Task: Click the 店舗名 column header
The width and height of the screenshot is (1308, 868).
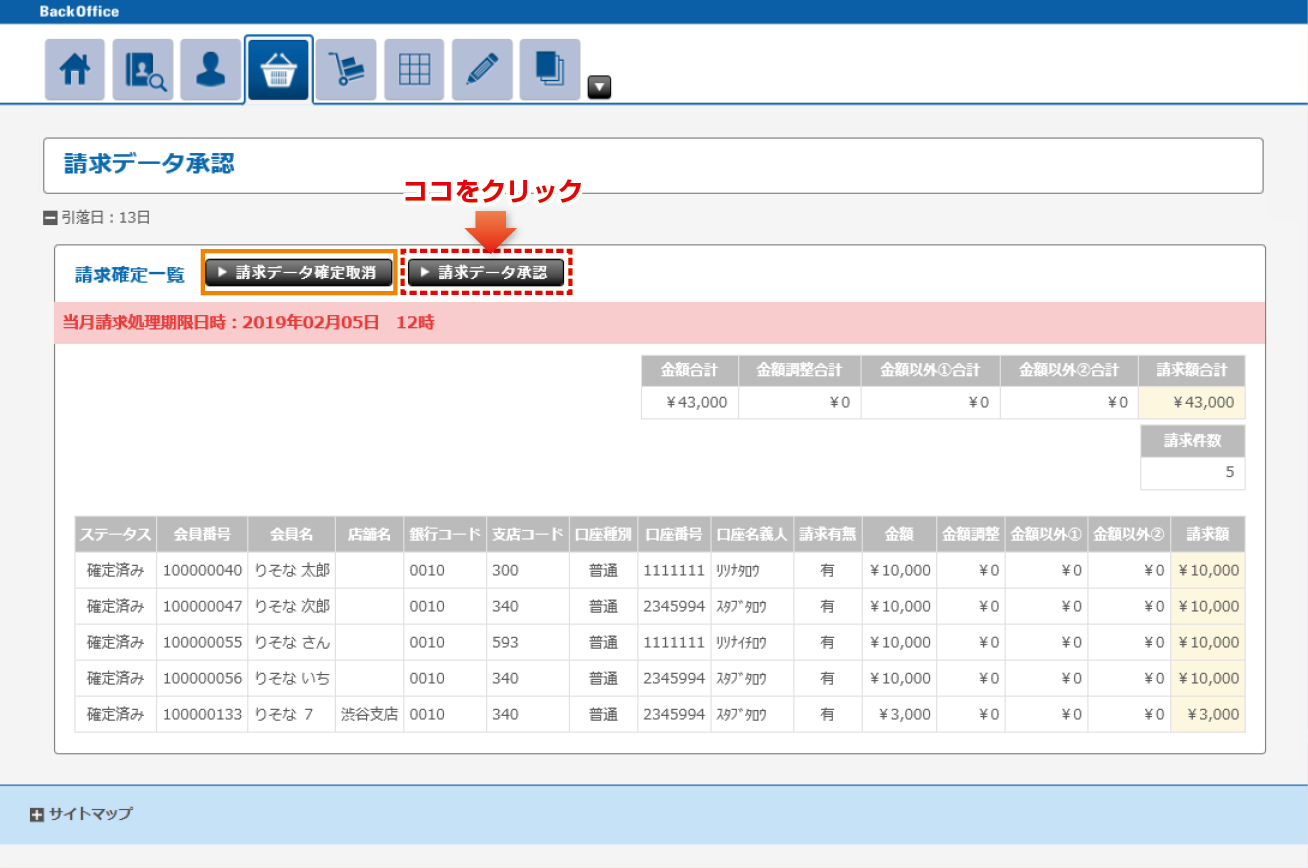Action: 369,534
